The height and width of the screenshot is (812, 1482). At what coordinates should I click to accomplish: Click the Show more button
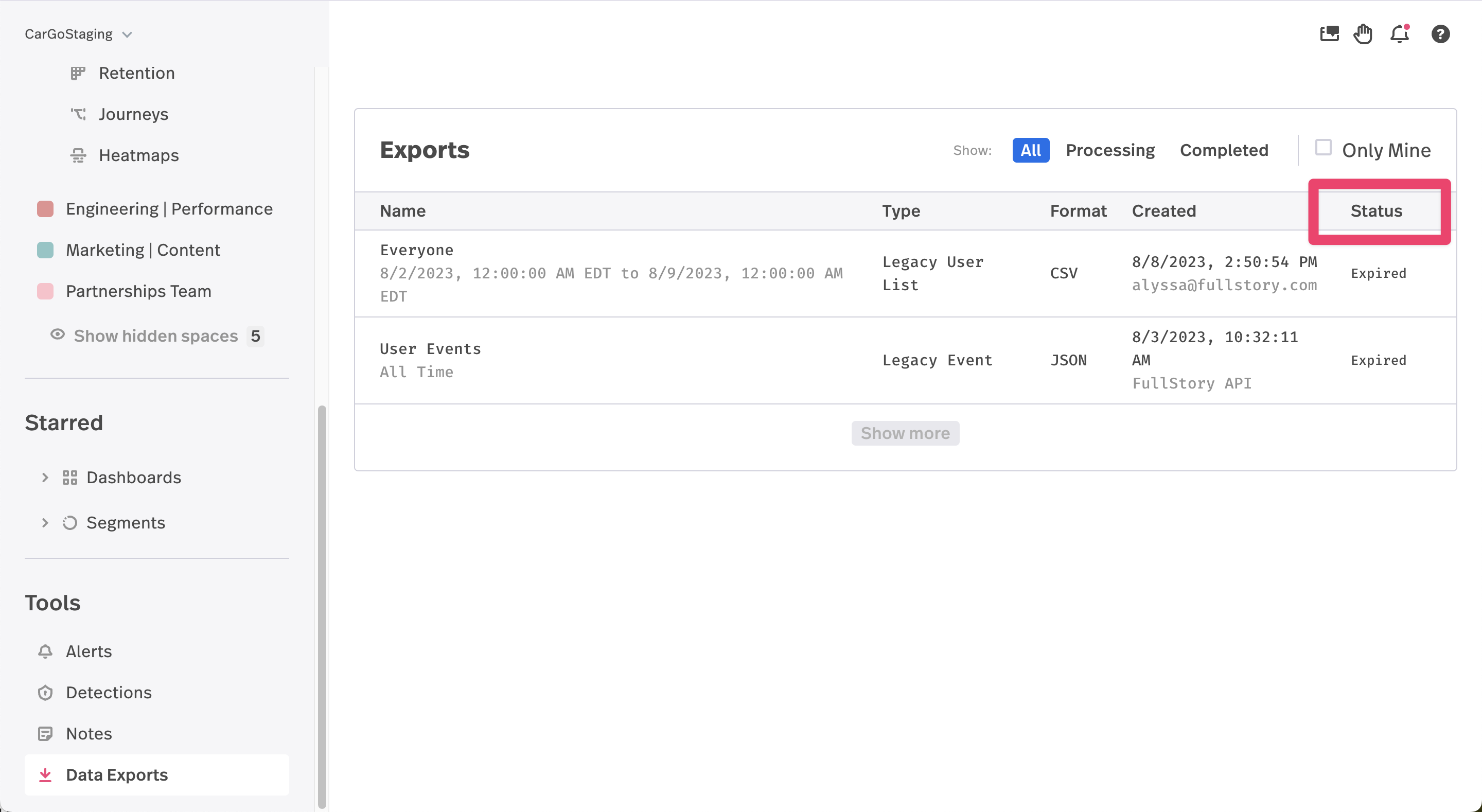click(905, 433)
